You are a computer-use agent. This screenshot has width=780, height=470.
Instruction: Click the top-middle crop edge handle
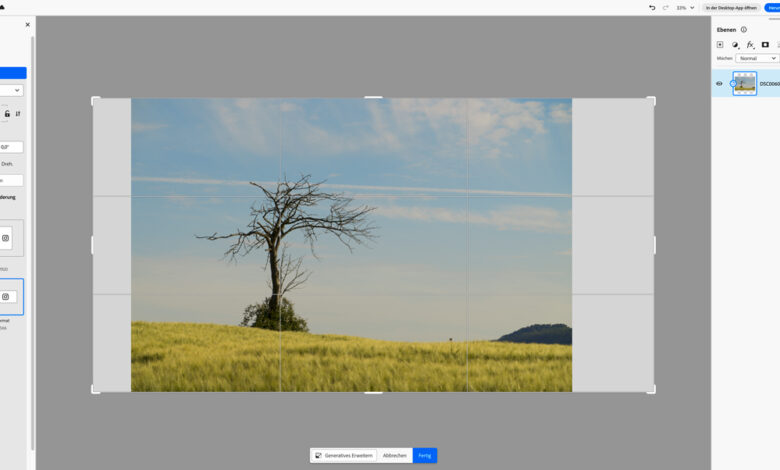click(374, 97)
